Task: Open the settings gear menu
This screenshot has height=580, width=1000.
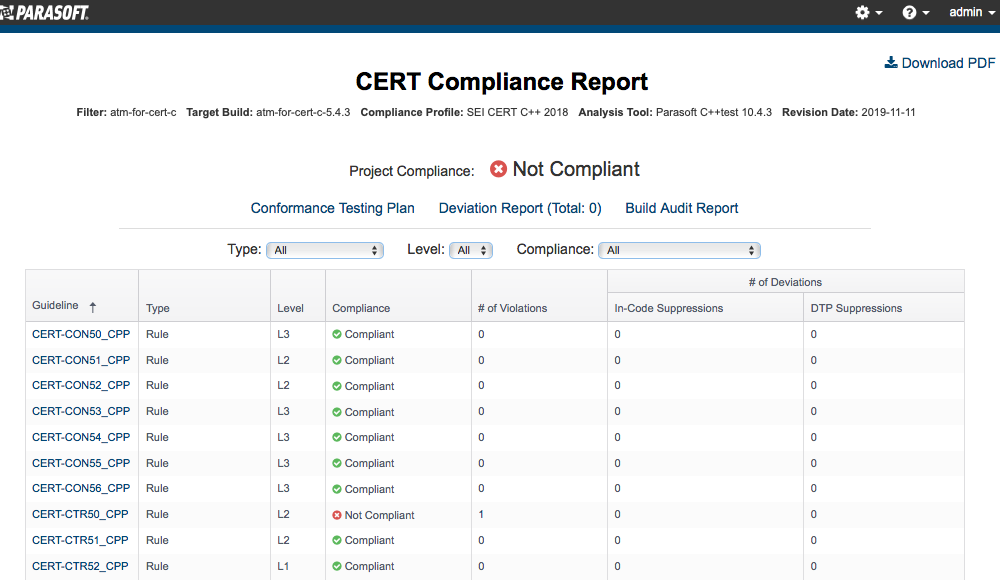Action: coord(869,12)
